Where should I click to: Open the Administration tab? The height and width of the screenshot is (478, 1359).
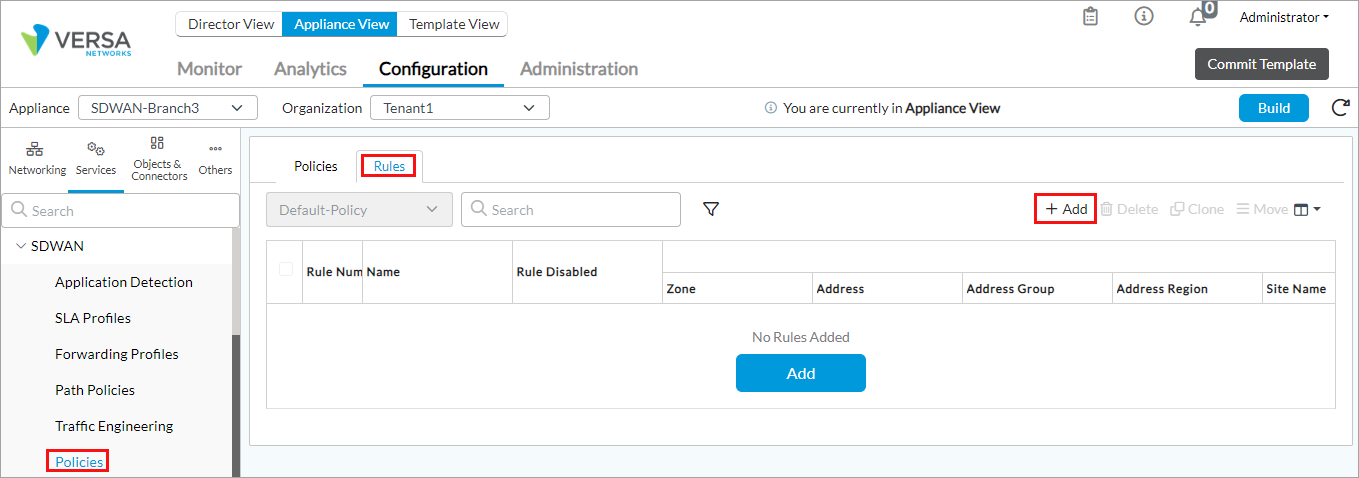pyautogui.click(x=579, y=69)
